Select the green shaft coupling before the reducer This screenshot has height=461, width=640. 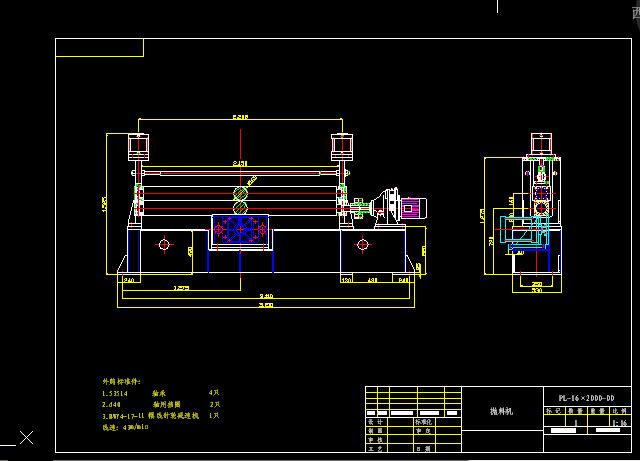[x=358, y=208]
